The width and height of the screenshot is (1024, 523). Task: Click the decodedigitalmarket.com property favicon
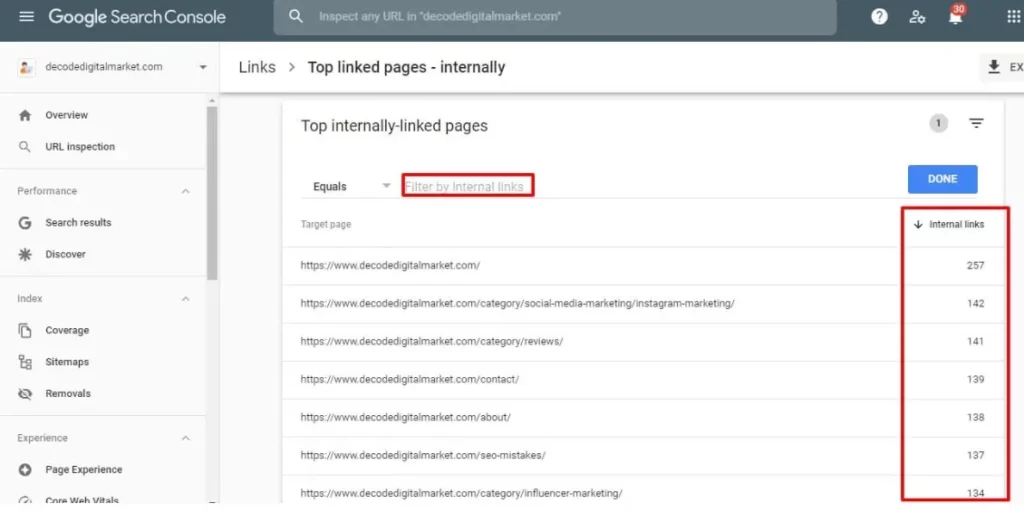point(26,67)
